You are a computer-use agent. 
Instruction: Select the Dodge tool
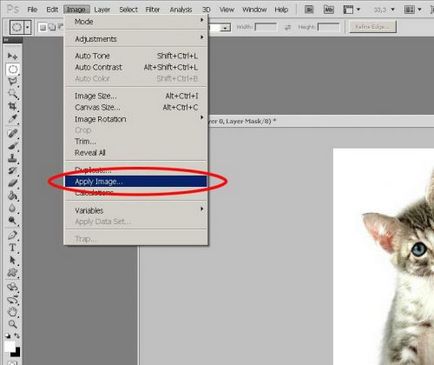pos(13,220)
